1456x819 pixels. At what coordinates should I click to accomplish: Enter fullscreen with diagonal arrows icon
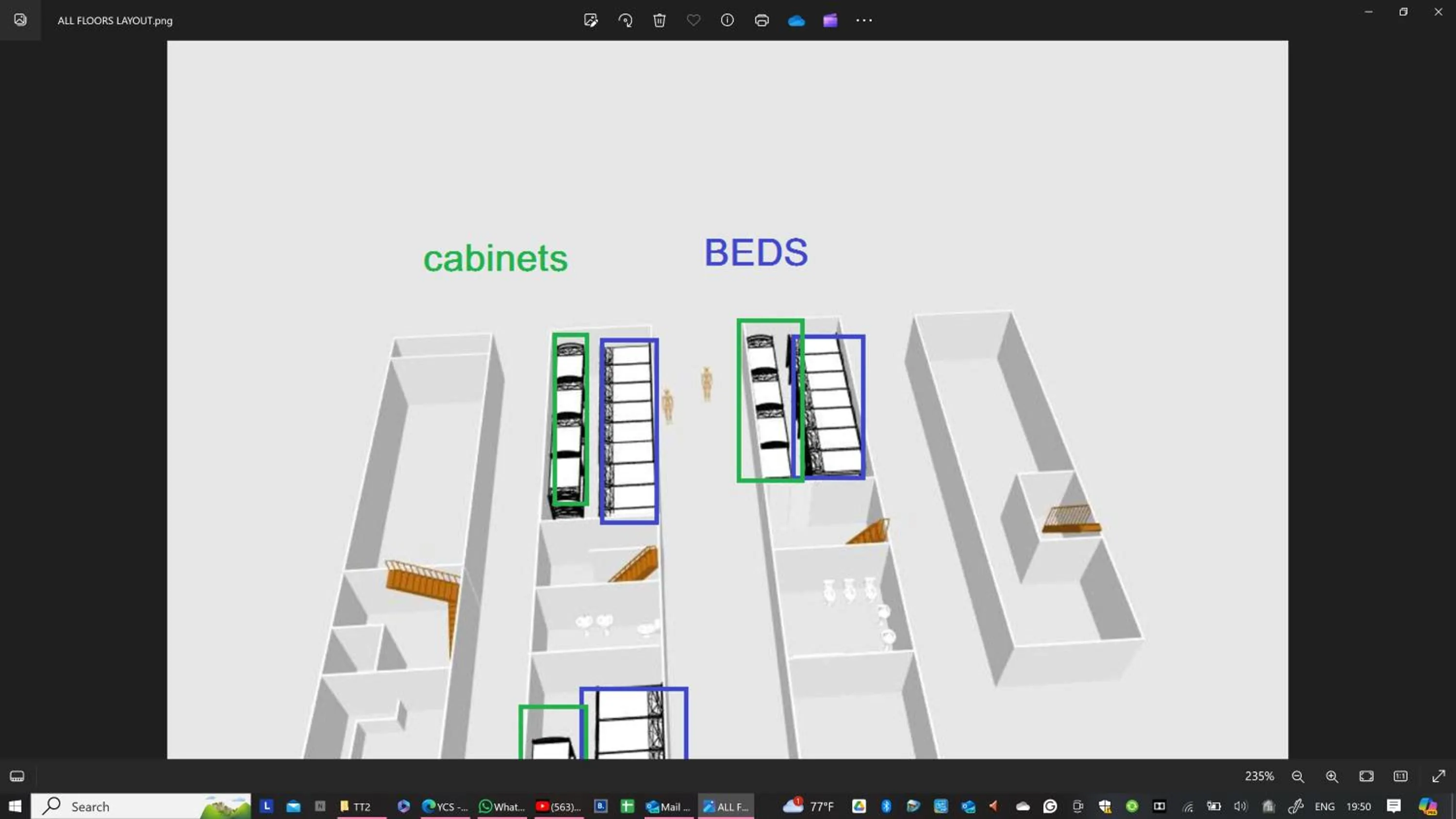pyautogui.click(x=1439, y=776)
